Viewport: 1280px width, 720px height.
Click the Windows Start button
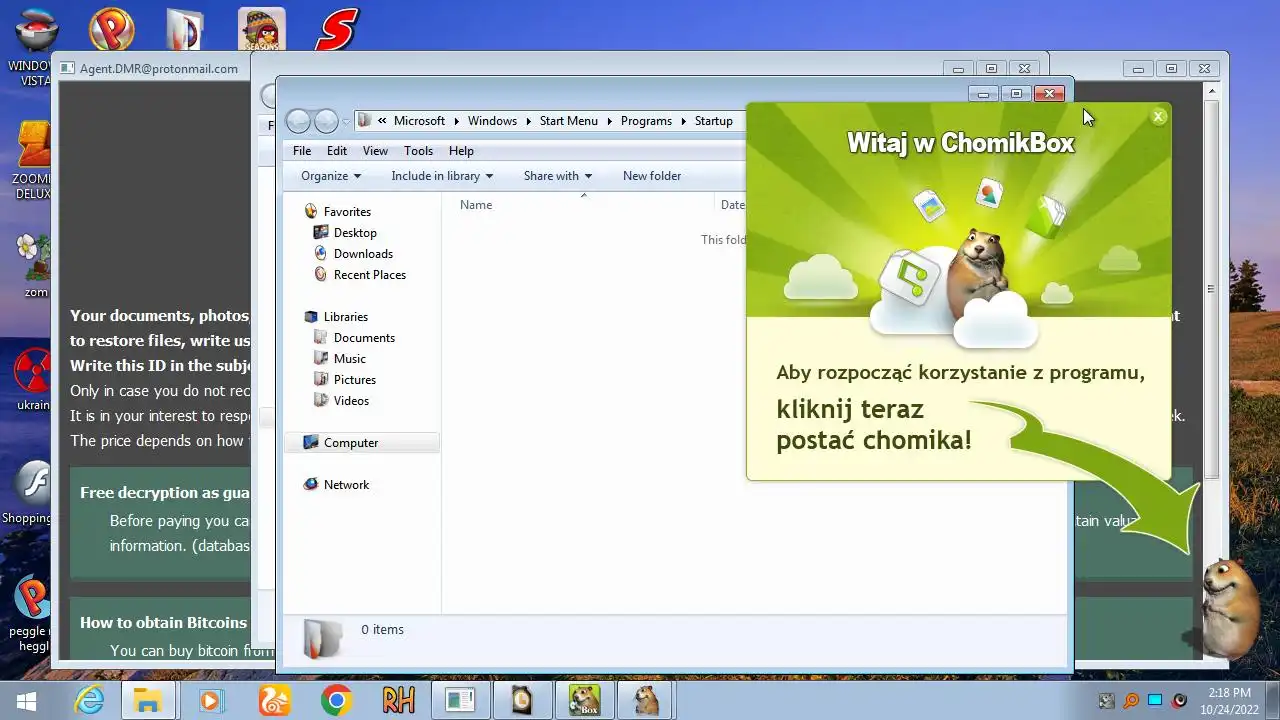[x=28, y=701]
